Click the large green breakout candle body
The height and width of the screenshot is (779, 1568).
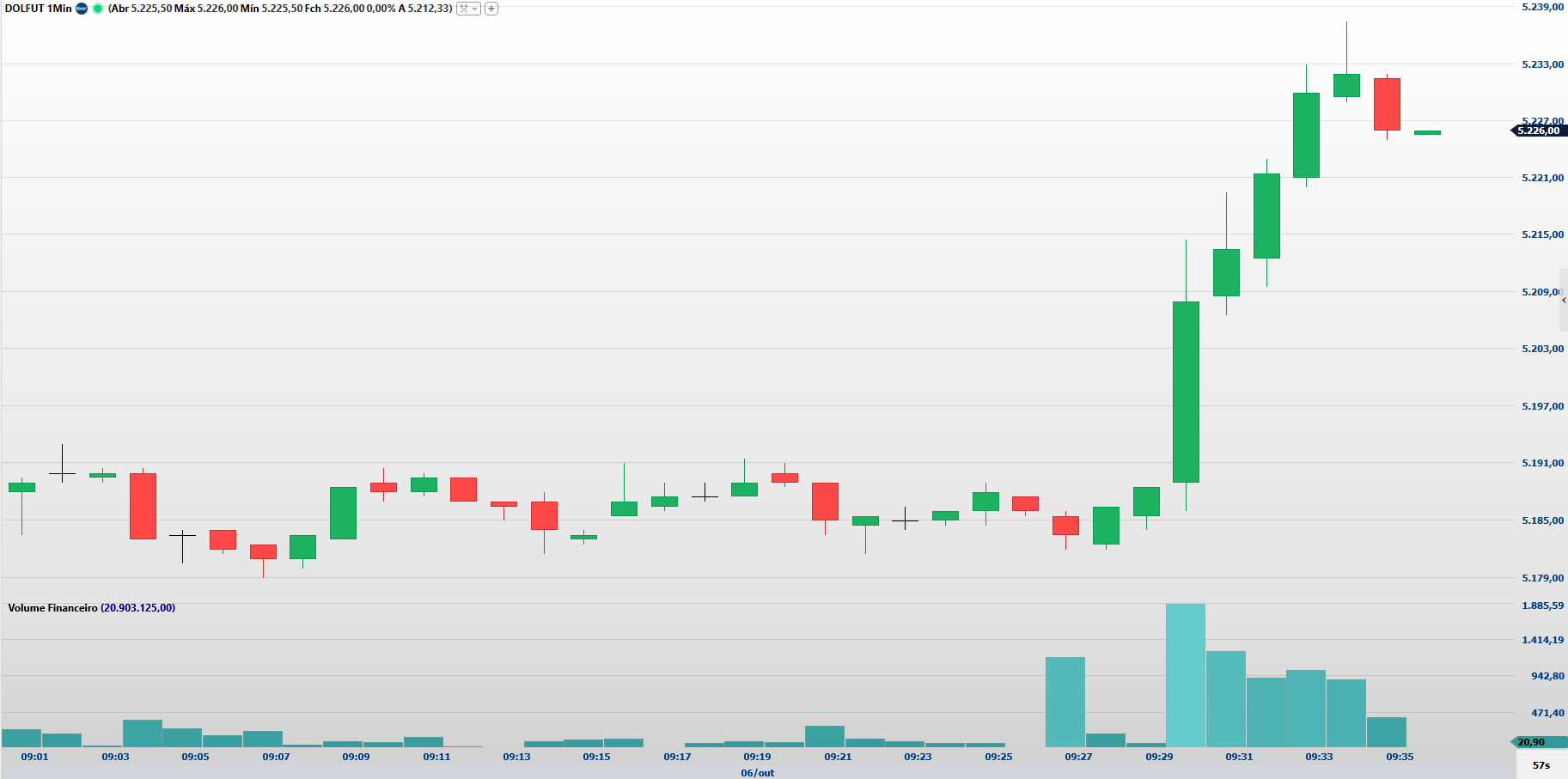1186,392
